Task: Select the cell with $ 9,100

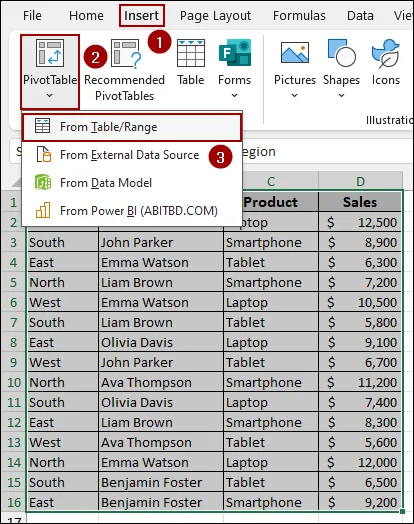Action: coord(360,343)
